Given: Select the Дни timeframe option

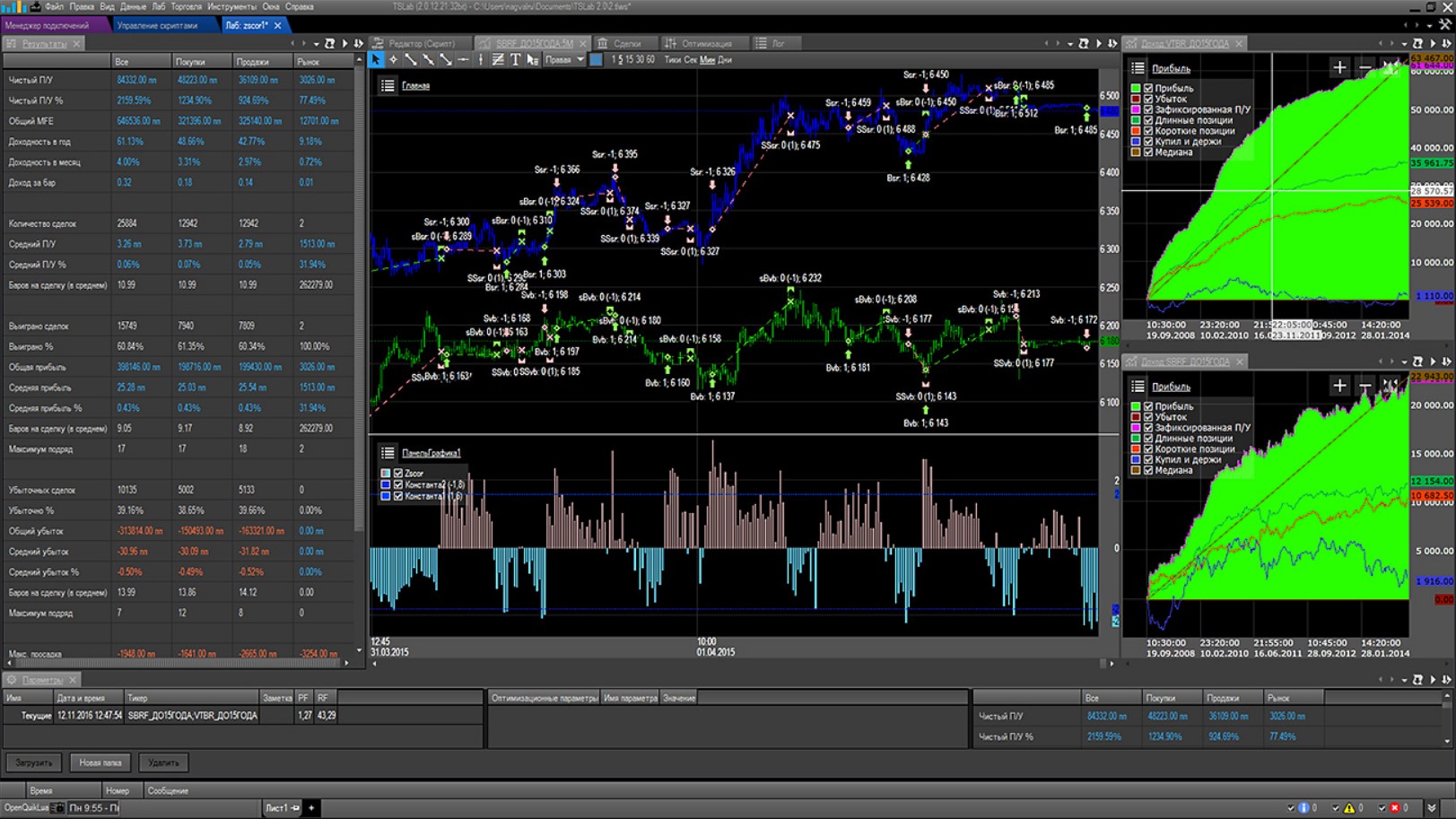Looking at the screenshot, I should 725,60.
